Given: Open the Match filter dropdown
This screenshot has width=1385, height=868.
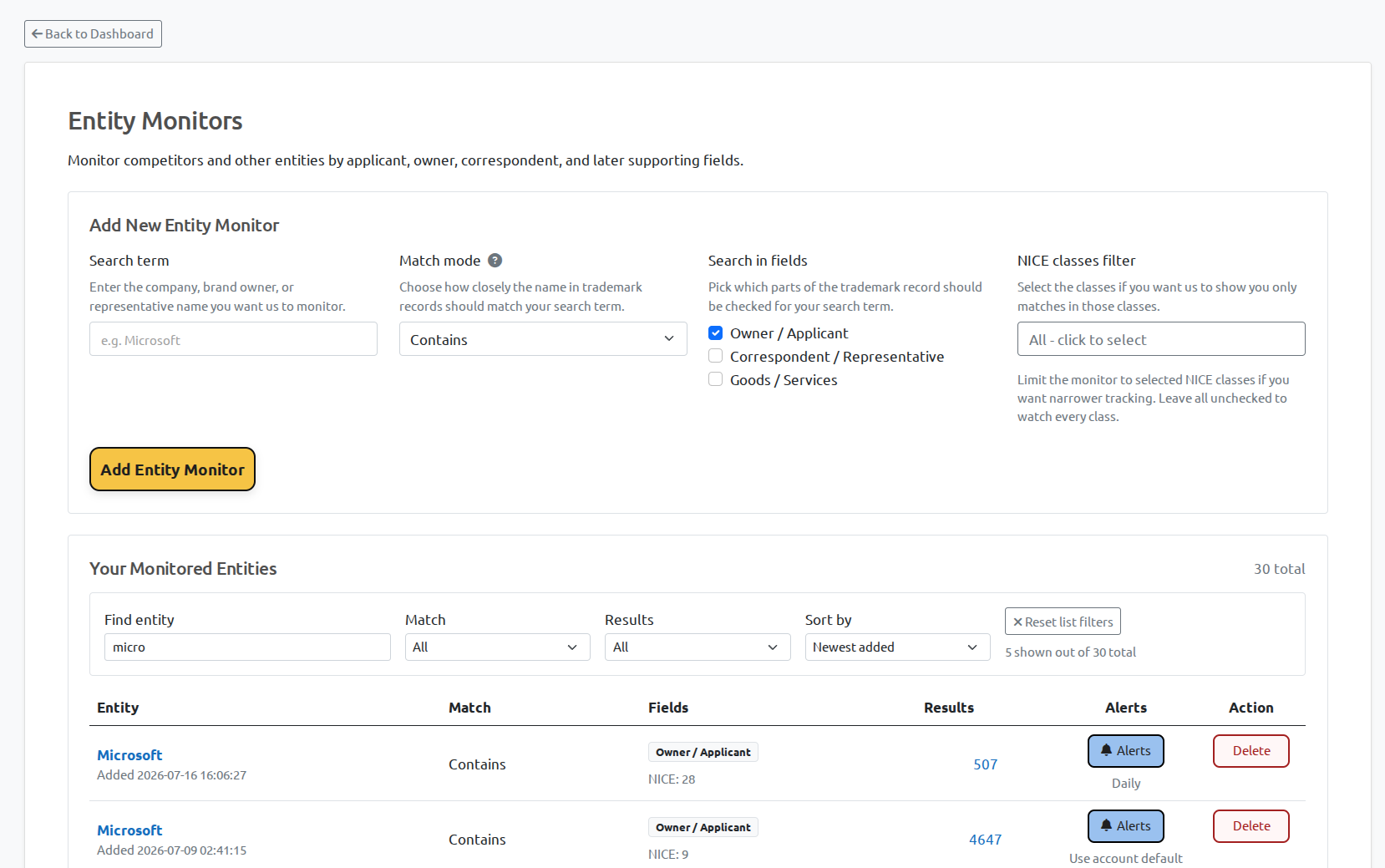Looking at the screenshot, I should coord(498,647).
